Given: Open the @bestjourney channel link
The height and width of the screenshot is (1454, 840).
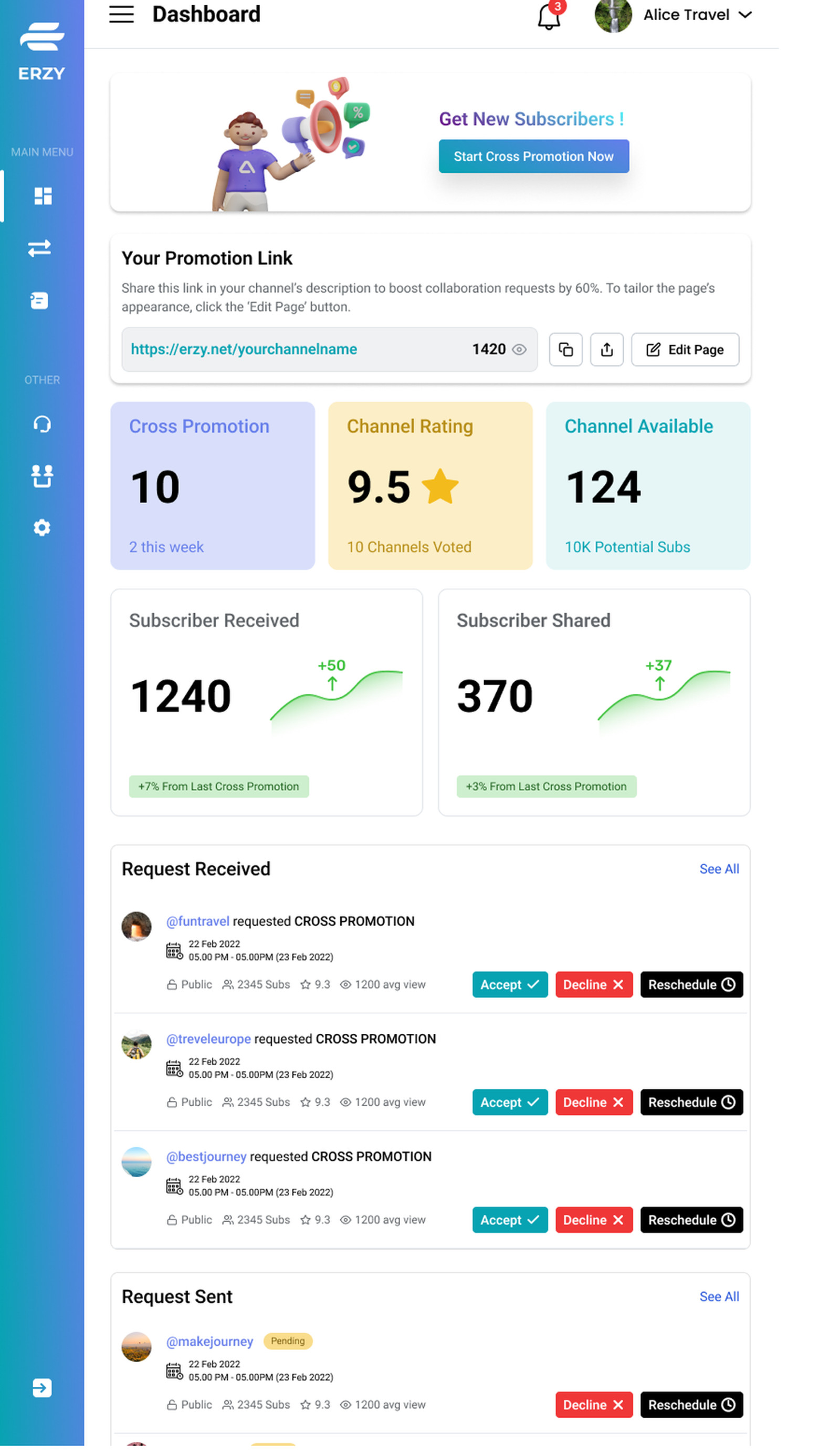Looking at the screenshot, I should [206, 1157].
